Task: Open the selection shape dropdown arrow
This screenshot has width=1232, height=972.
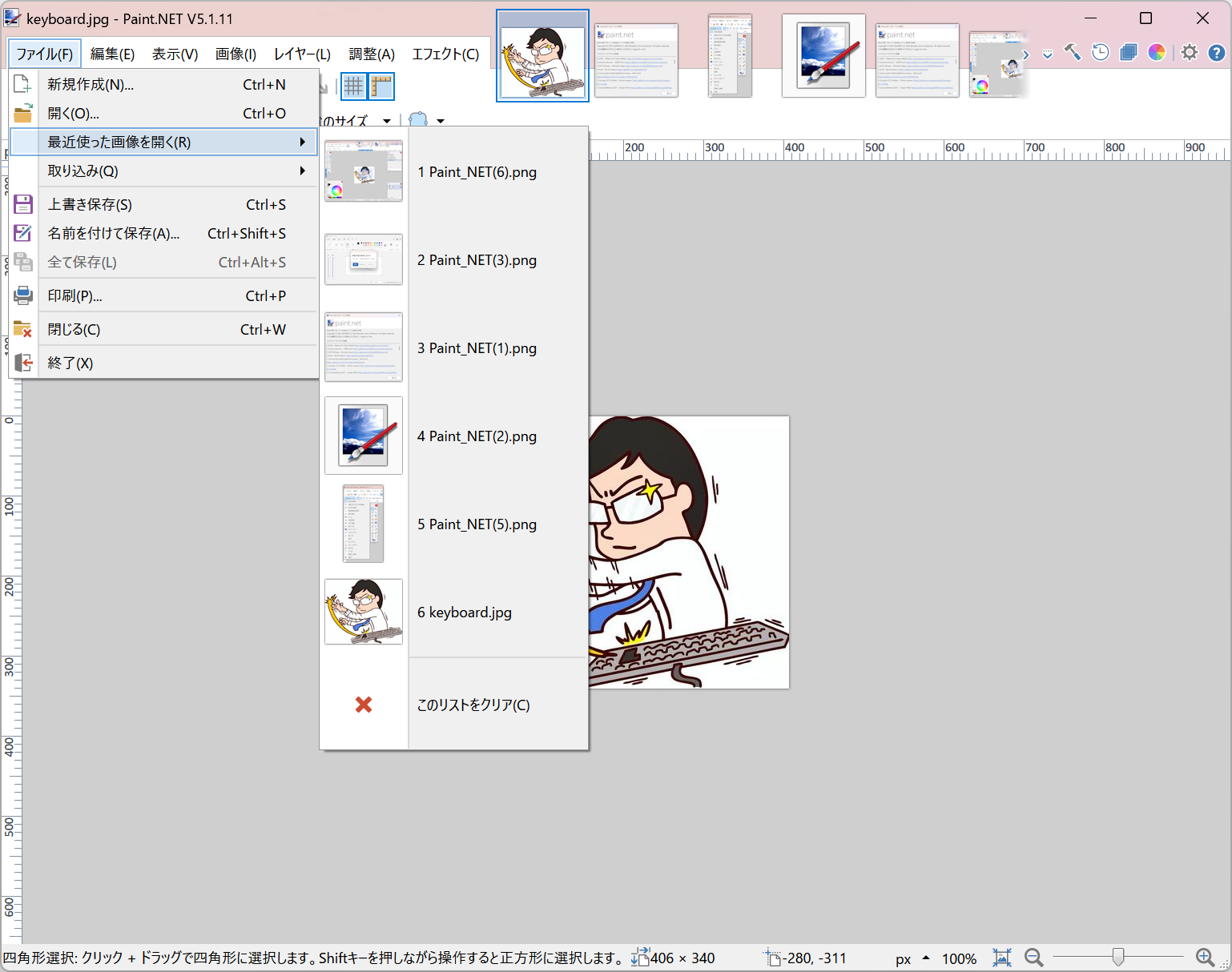Action: pyautogui.click(x=441, y=121)
